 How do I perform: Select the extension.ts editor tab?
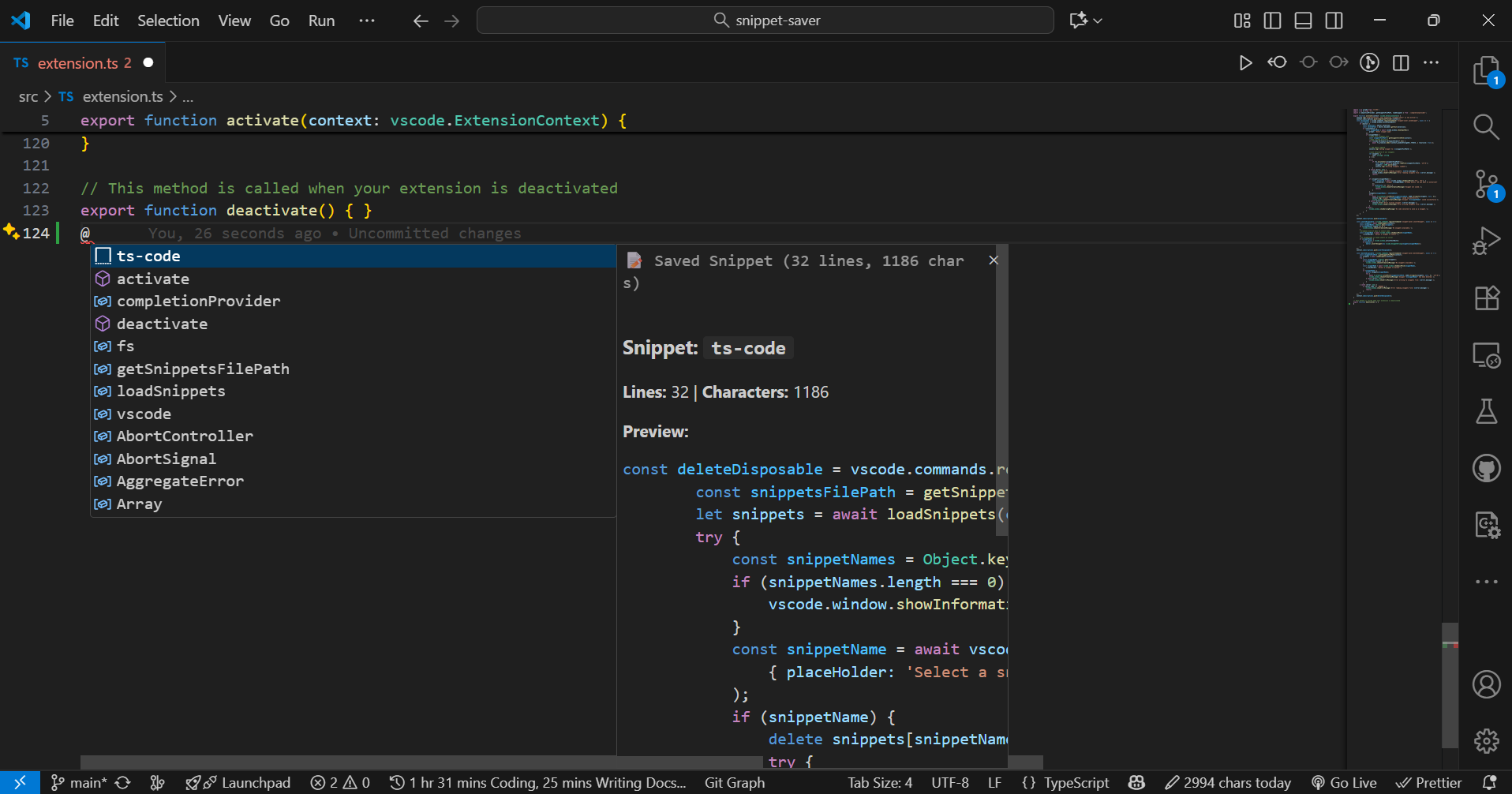(x=77, y=63)
